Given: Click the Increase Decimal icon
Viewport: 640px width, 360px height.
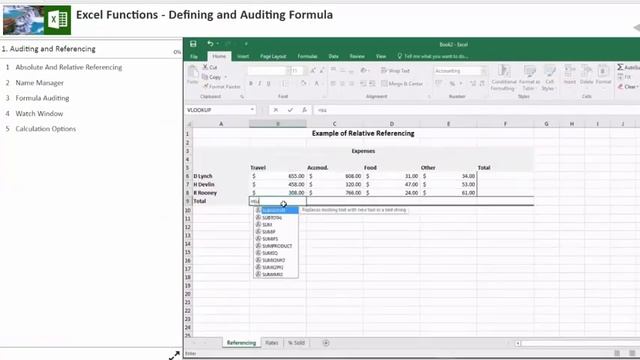Looking at the screenshot, I should pyautogui.click(x=473, y=84).
